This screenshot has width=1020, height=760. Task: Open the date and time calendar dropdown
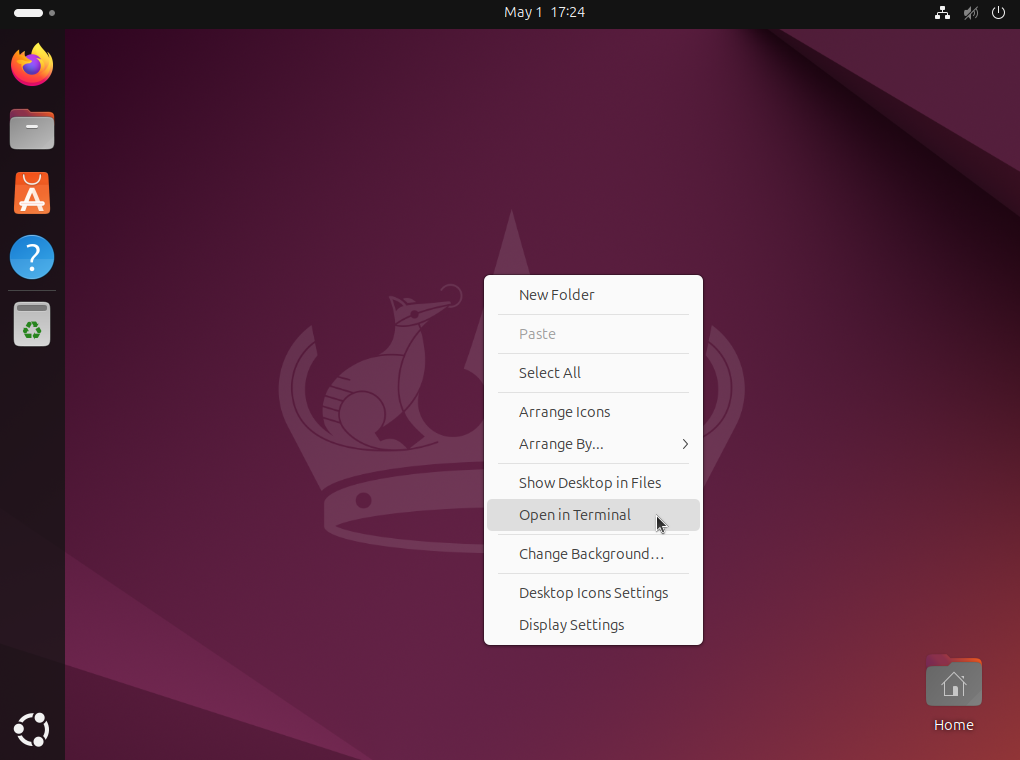[x=544, y=13]
